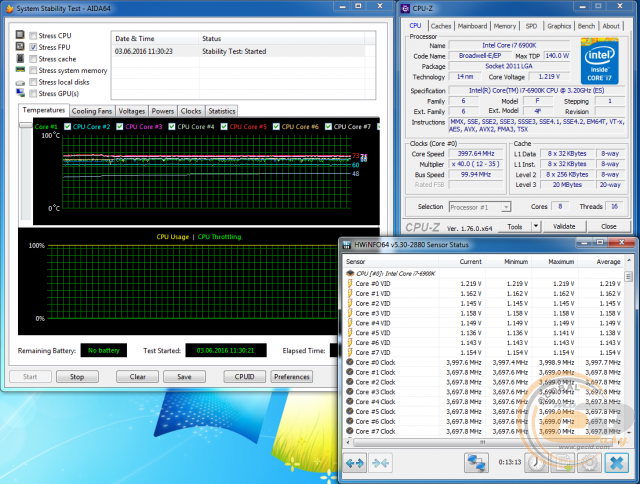640x484 pixels.
Task: Open AIDA64 Preferences button
Action: pyautogui.click(x=291, y=377)
